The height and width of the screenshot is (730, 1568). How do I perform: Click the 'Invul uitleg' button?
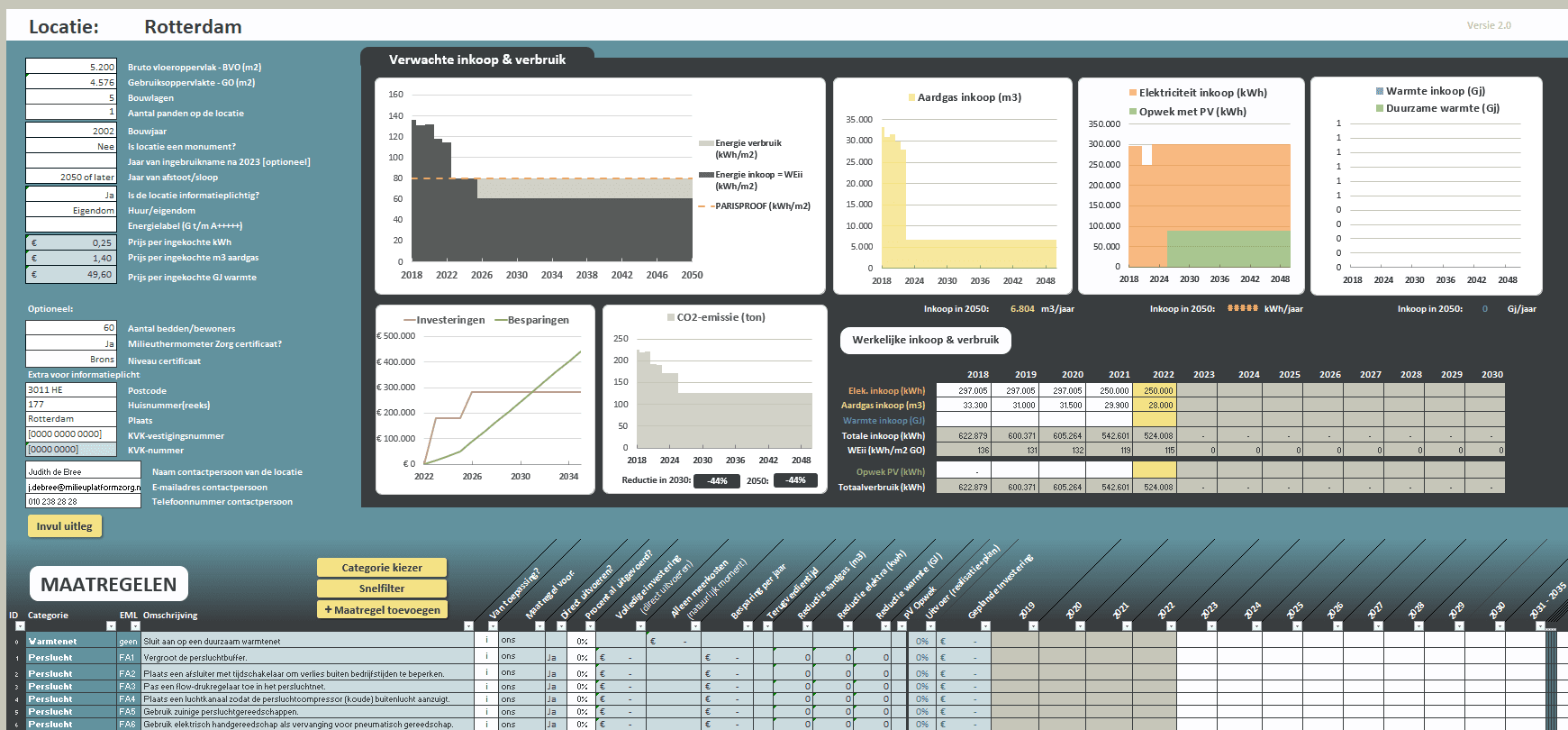64,526
